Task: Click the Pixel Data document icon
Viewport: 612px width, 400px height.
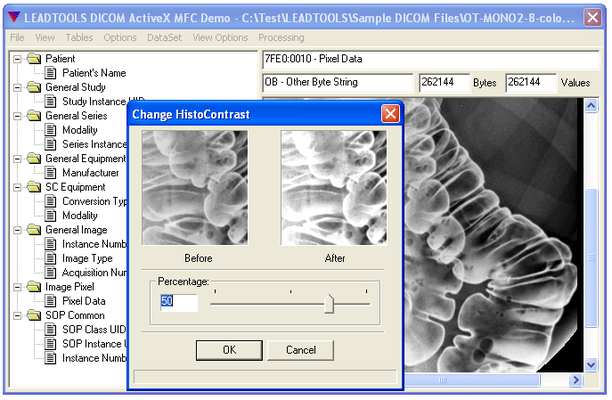Action: (50, 301)
